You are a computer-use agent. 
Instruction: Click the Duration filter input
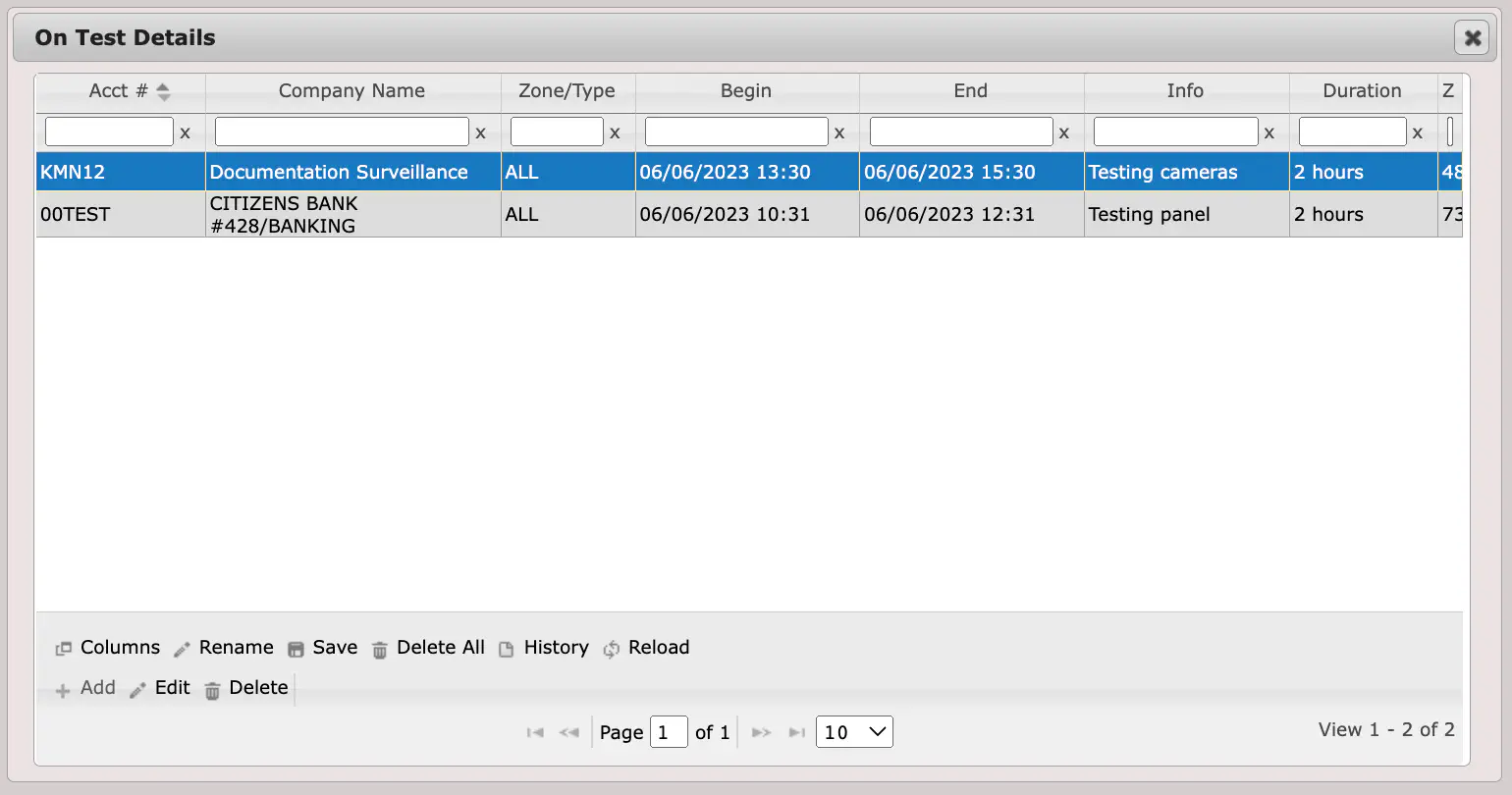coord(1352,132)
